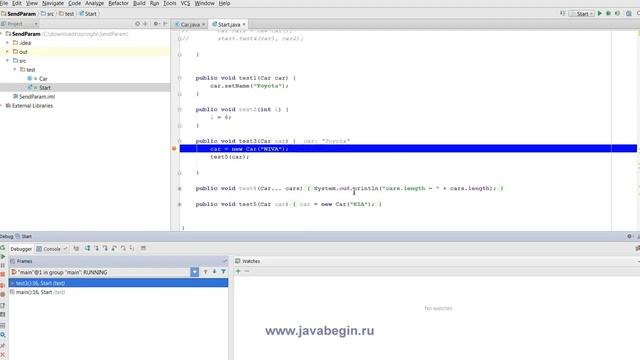
Task: Click the Start breadcrumb in navigation bar
Action: click(x=88, y=14)
